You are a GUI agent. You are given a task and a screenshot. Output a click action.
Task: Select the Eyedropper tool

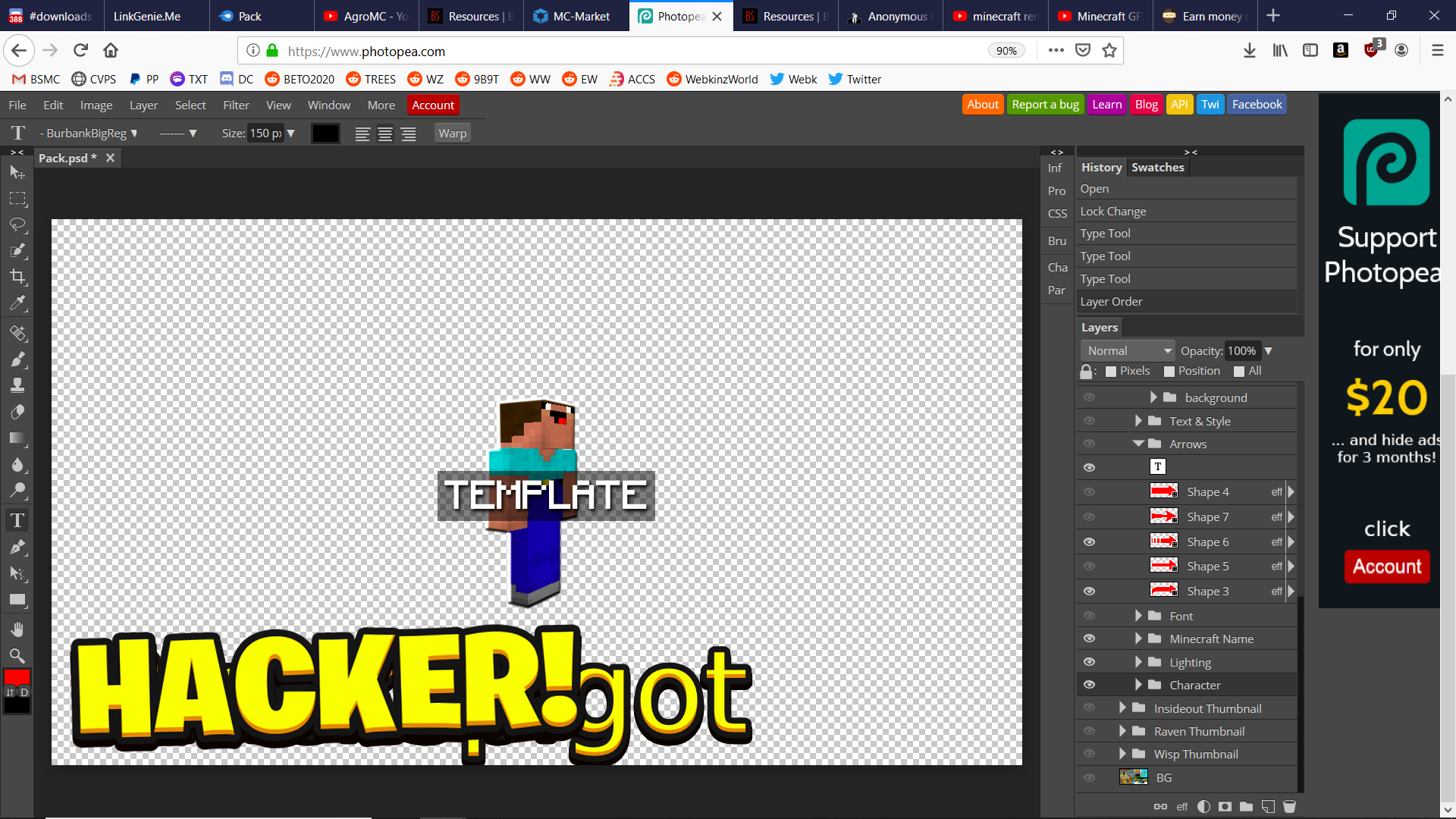pyautogui.click(x=17, y=303)
